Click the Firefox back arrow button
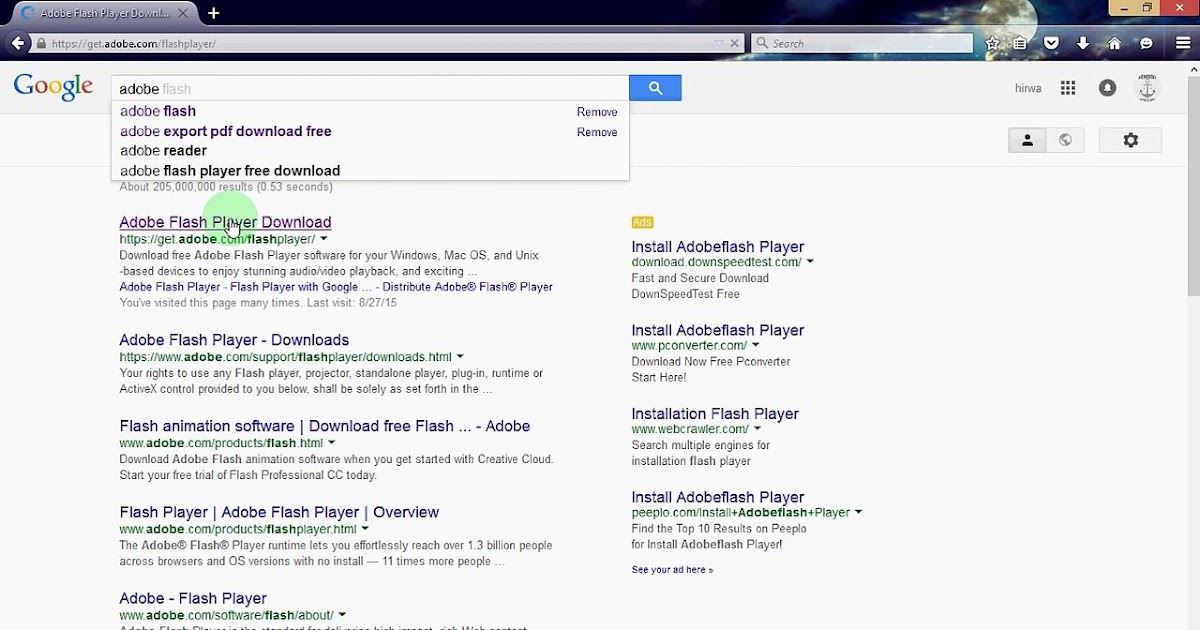The image size is (1200, 630). pos(17,43)
